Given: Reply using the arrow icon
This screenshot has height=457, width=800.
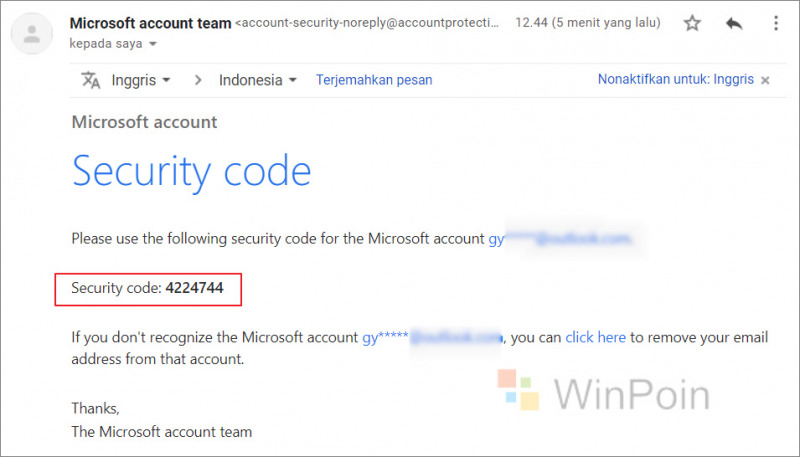Looking at the screenshot, I should coord(734,23).
